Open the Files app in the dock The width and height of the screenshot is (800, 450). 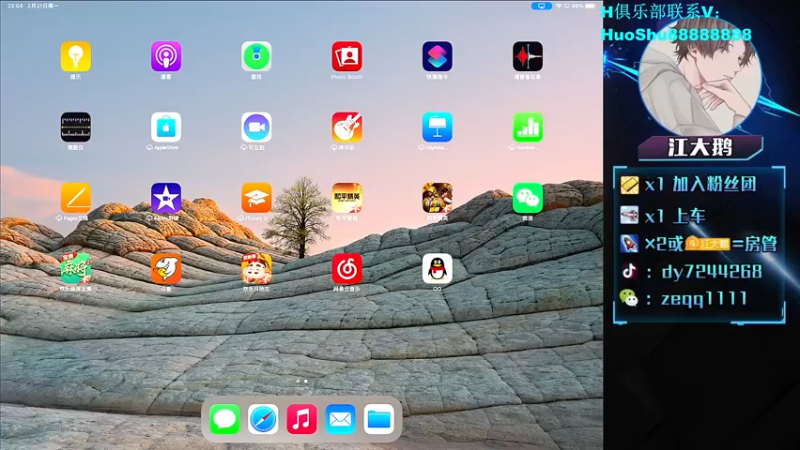(x=379, y=419)
